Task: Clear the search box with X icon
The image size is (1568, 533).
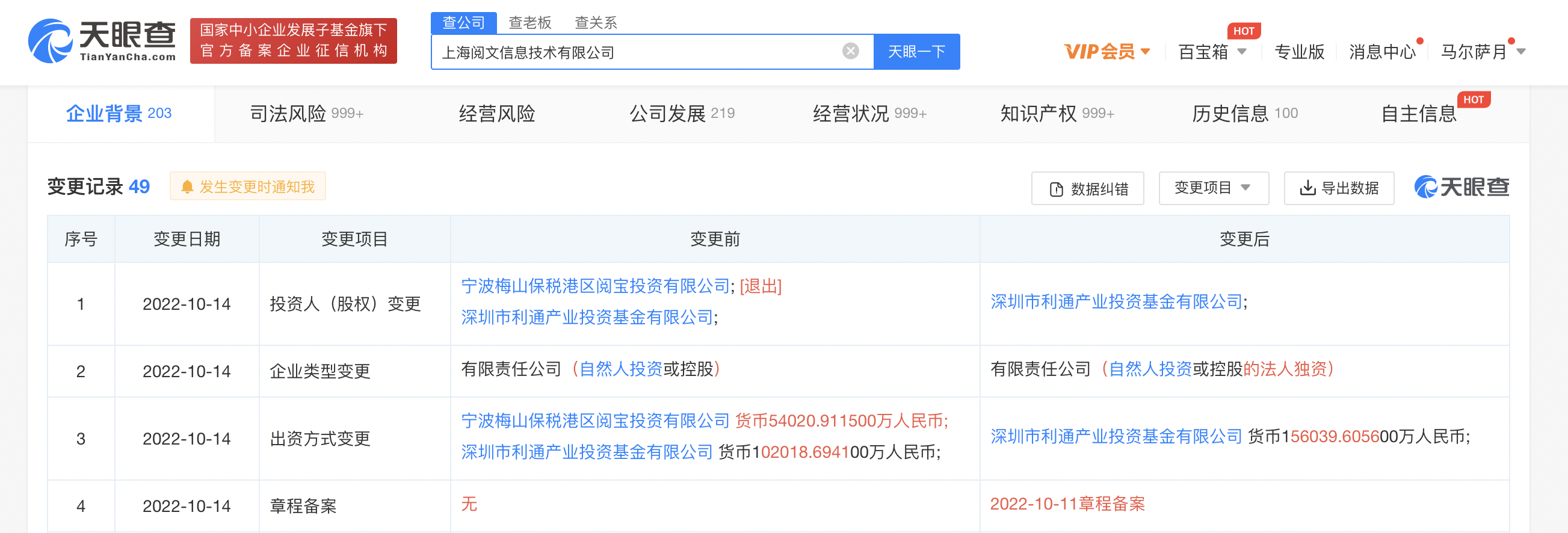Action: point(850,51)
